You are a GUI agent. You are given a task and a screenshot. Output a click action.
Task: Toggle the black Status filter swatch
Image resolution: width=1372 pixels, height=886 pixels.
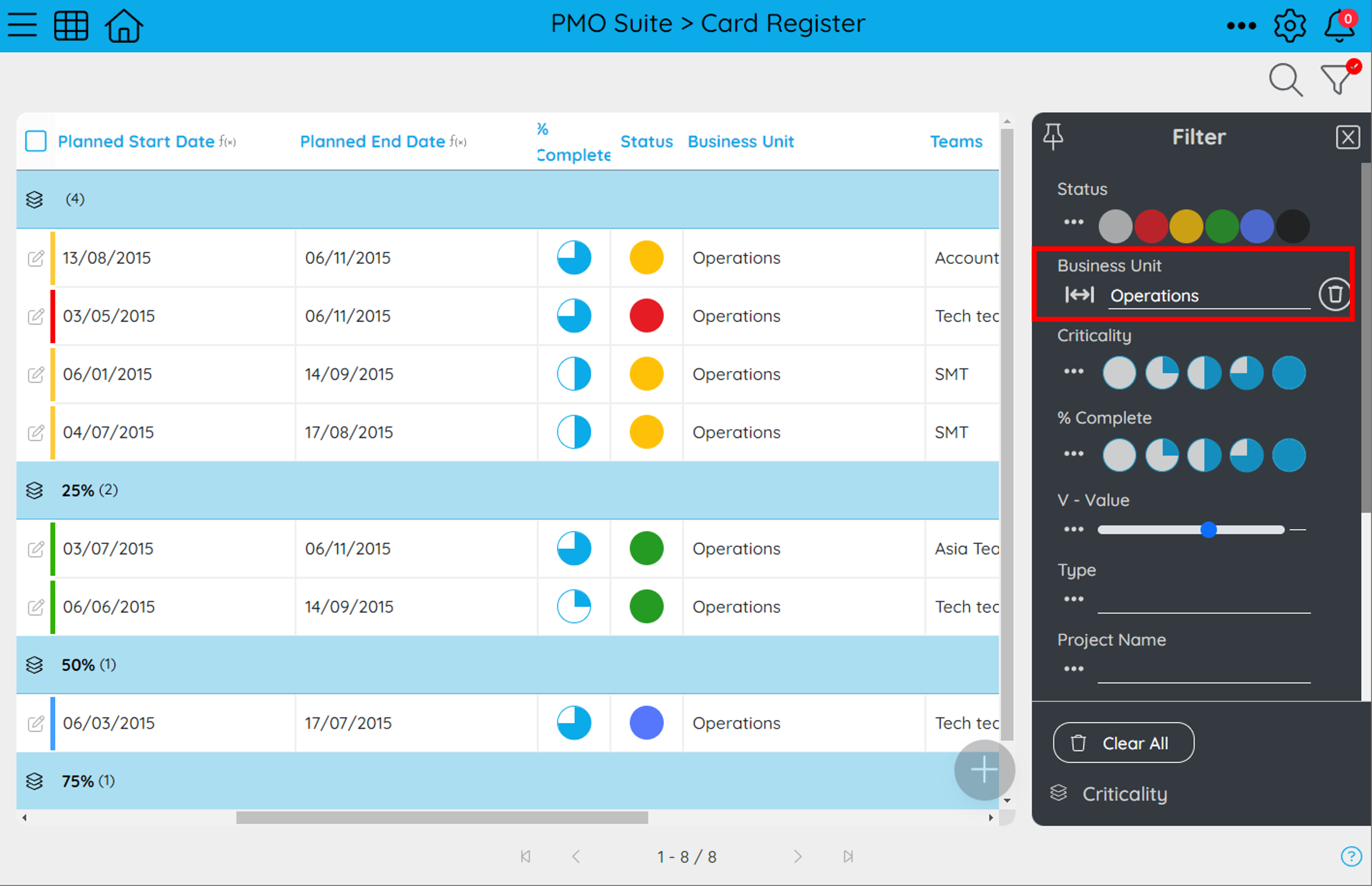click(x=1293, y=226)
